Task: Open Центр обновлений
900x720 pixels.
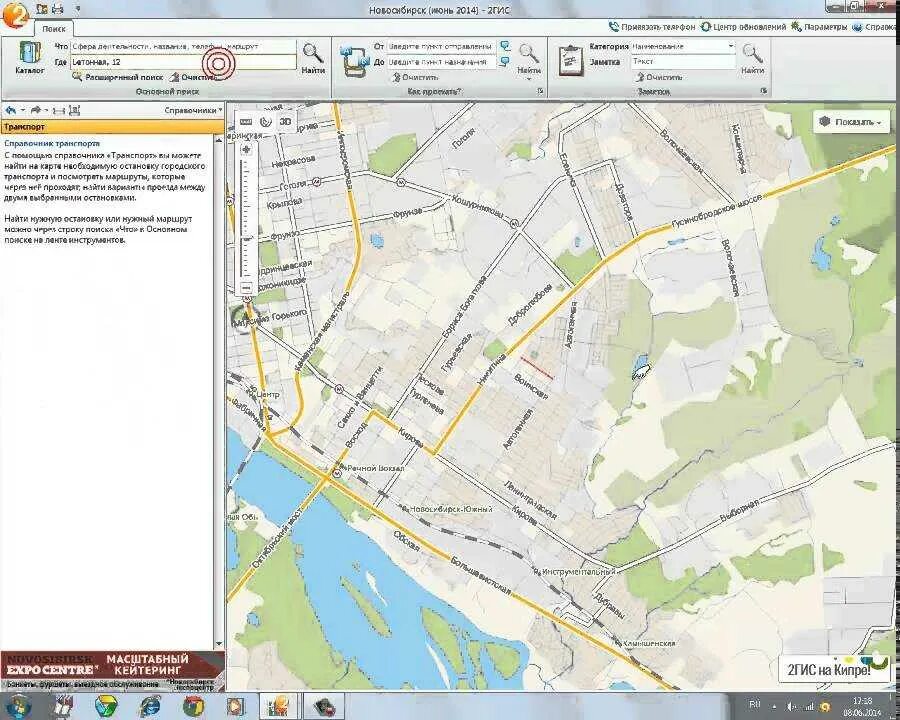Action: coord(743,27)
